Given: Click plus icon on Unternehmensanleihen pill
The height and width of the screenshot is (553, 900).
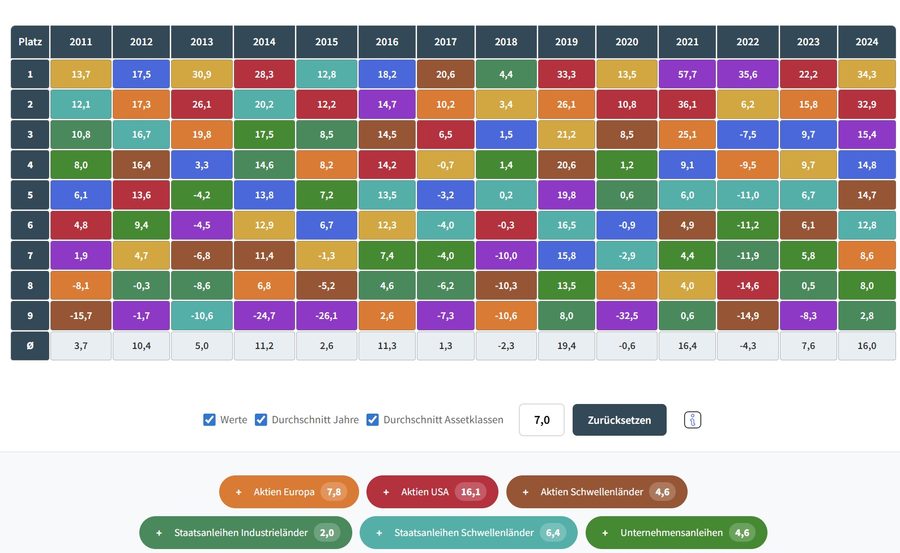Looking at the screenshot, I should tap(605, 533).
